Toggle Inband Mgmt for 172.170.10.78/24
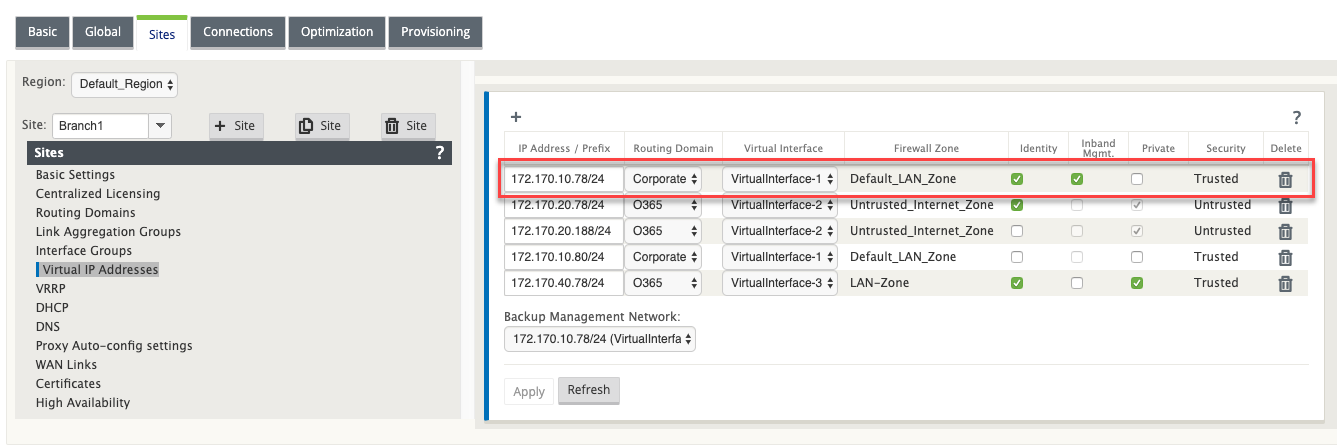Screen dimensions: 1337x448 [1077, 179]
